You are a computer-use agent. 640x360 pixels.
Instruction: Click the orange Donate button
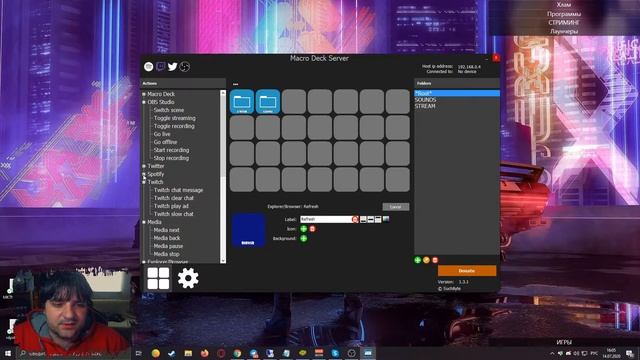coord(467,271)
